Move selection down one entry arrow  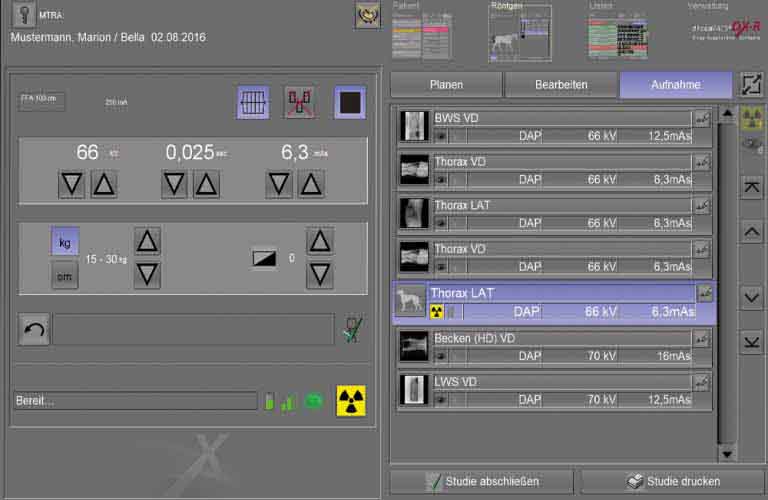click(751, 298)
